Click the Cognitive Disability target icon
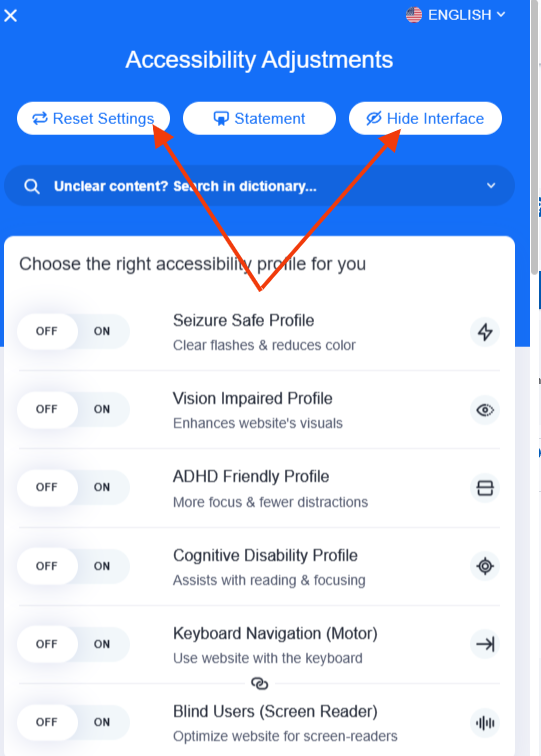 pos(485,566)
